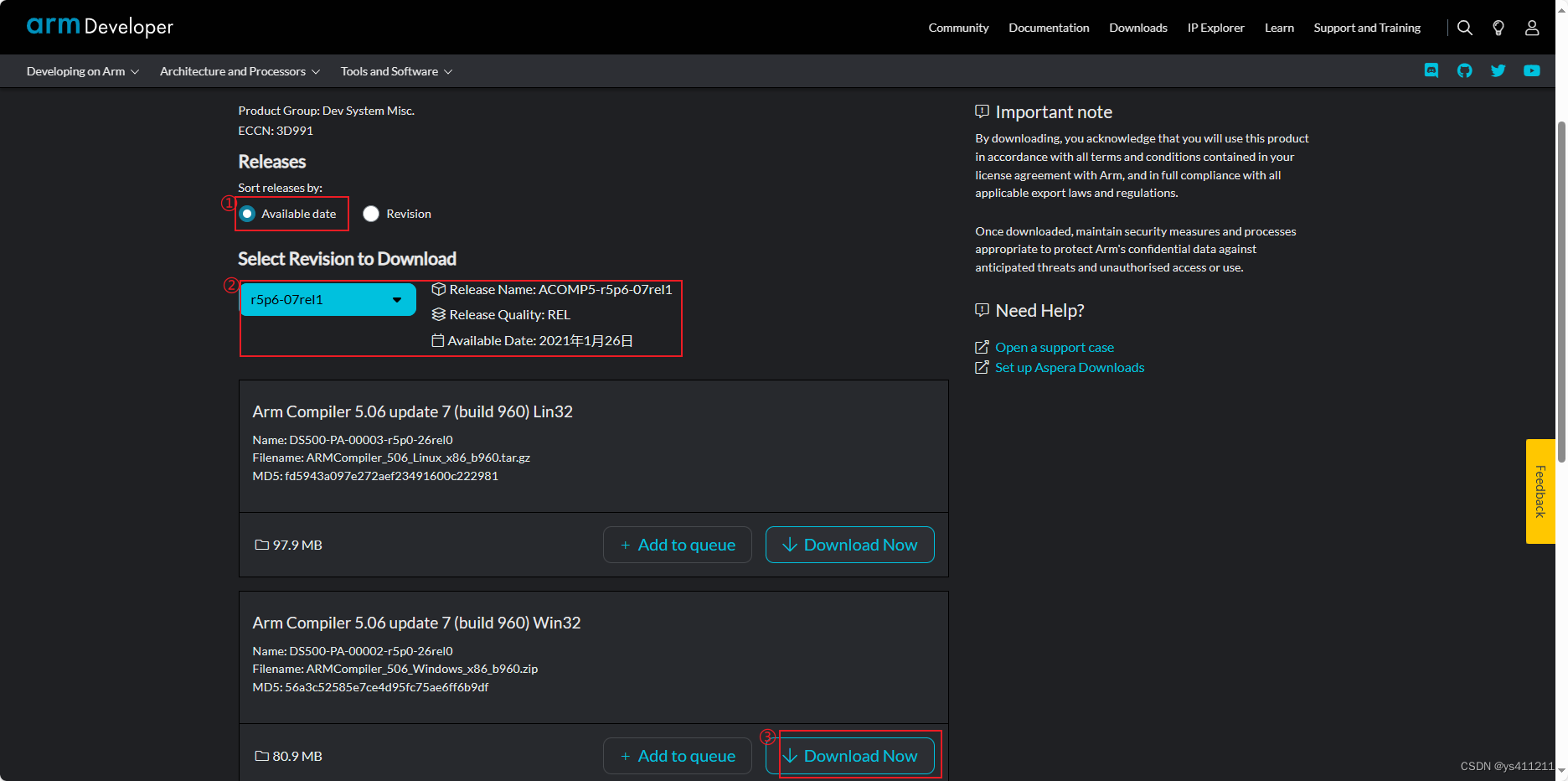Click the ECCN: 3D991 text
Screen dimensions: 1568x781
[276, 131]
